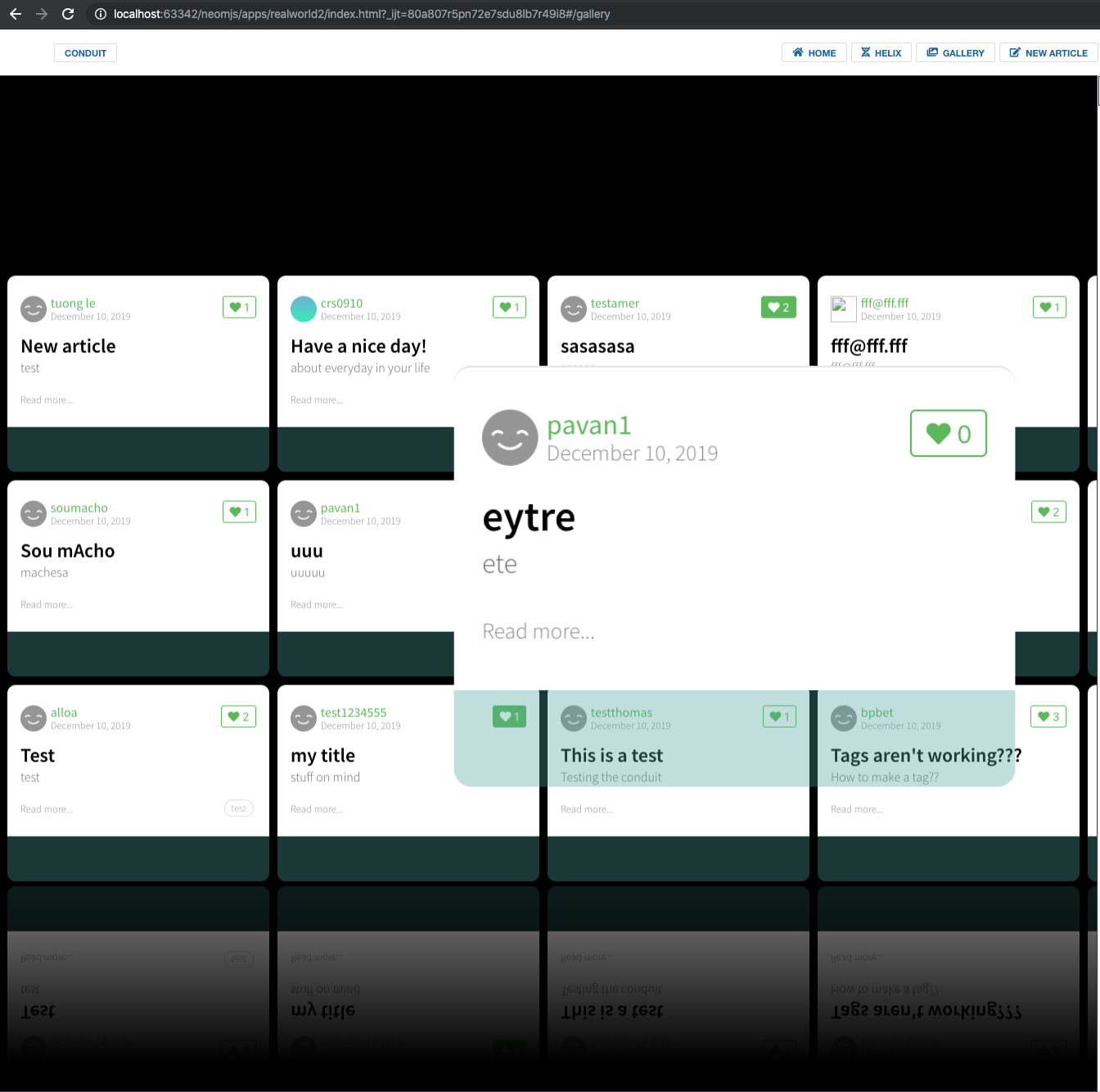
Task: Click tuong le's avatar icon
Action: click(x=34, y=309)
